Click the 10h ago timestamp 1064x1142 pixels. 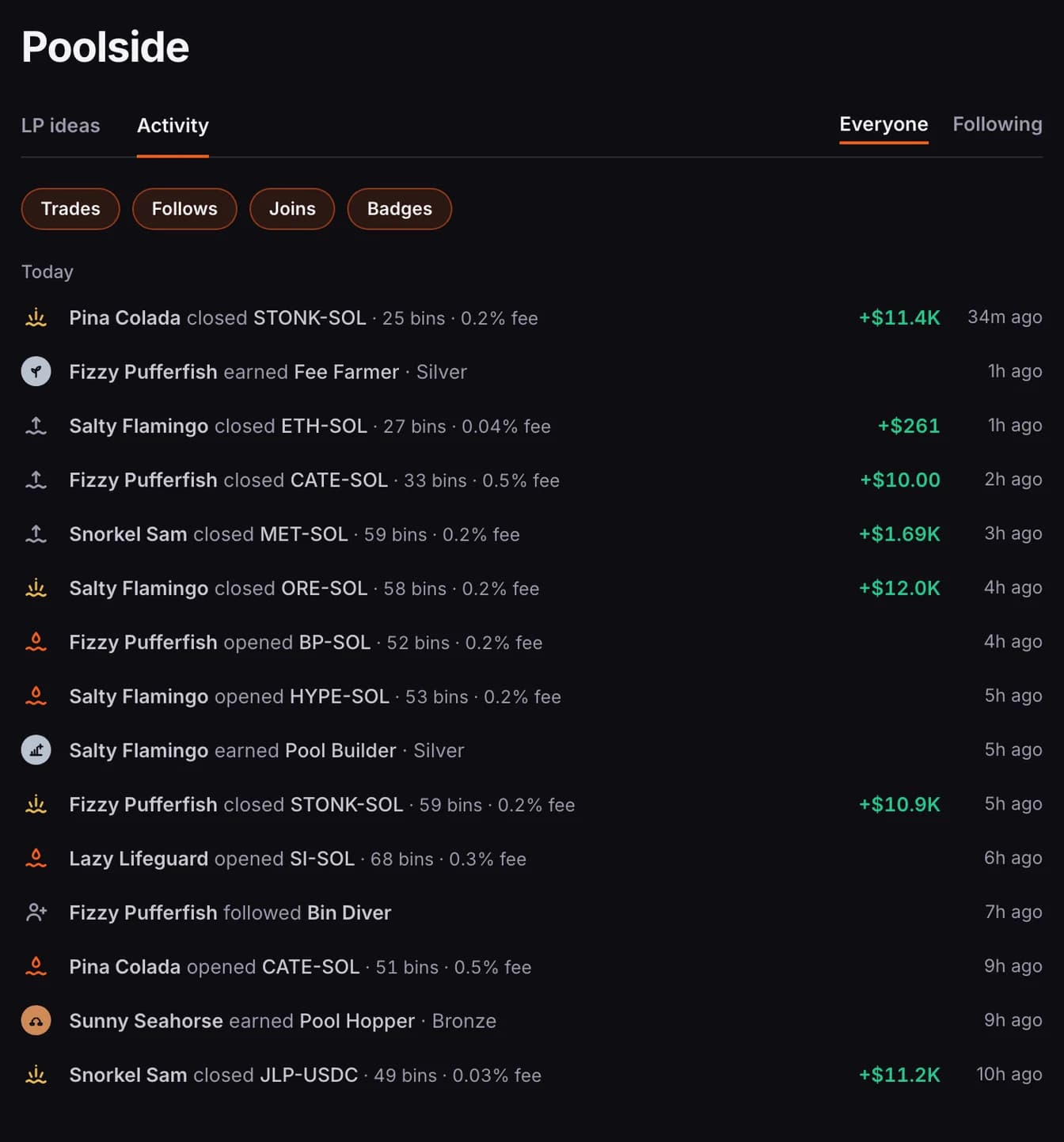(1009, 1074)
